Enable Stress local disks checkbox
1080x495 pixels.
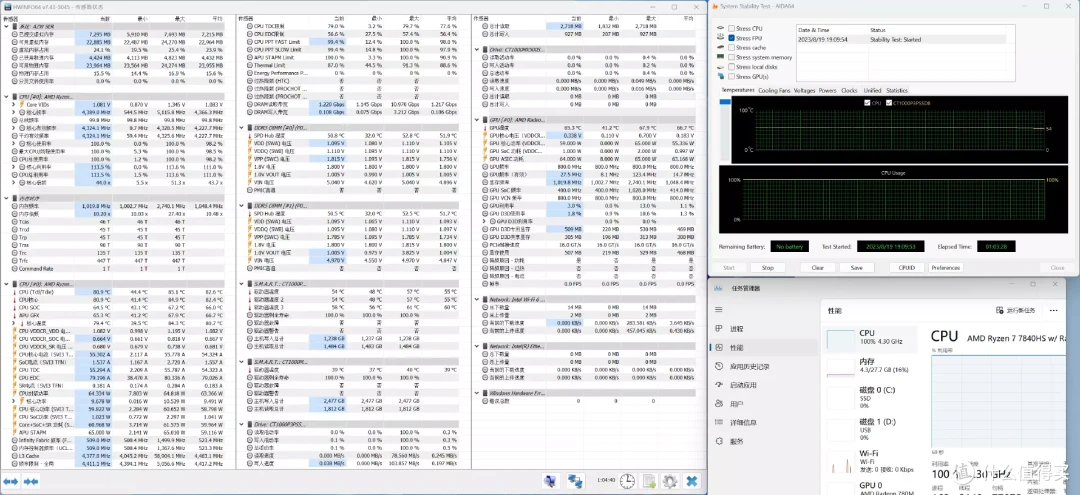[731, 67]
